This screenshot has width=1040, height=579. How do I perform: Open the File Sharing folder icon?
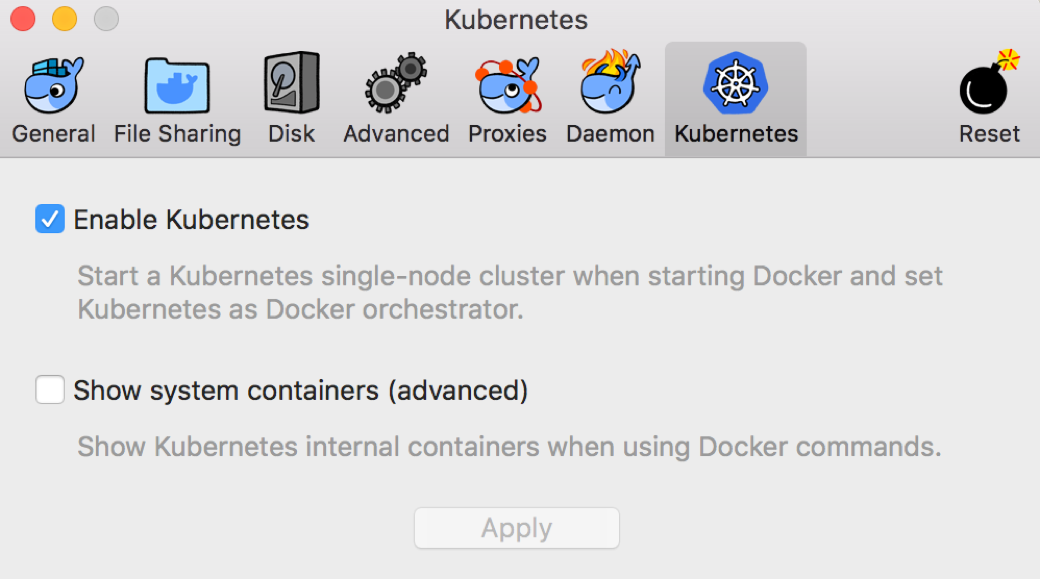point(177,86)
